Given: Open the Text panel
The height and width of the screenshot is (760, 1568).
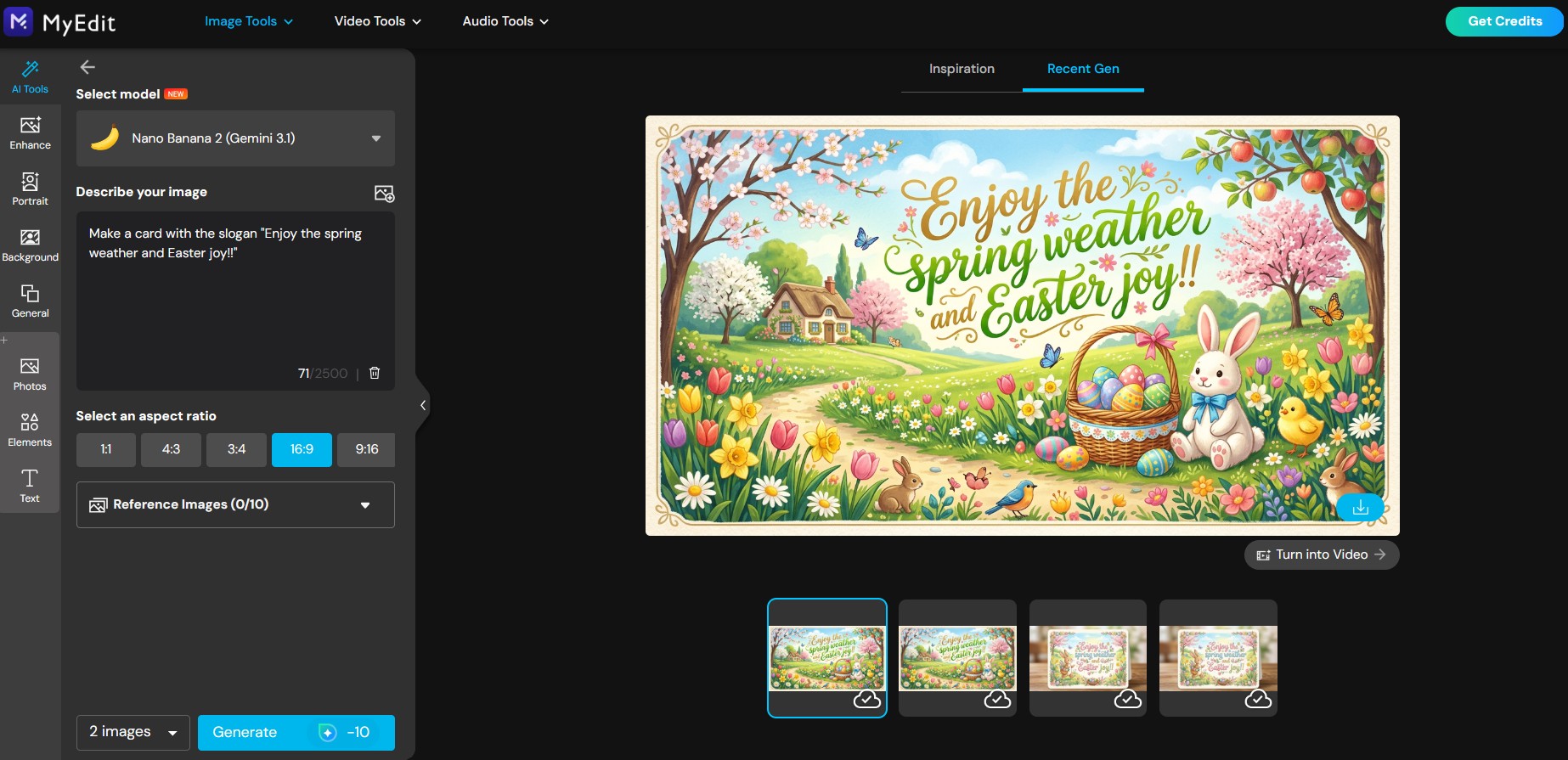Looking at the screenshot, I should (30, 487).
